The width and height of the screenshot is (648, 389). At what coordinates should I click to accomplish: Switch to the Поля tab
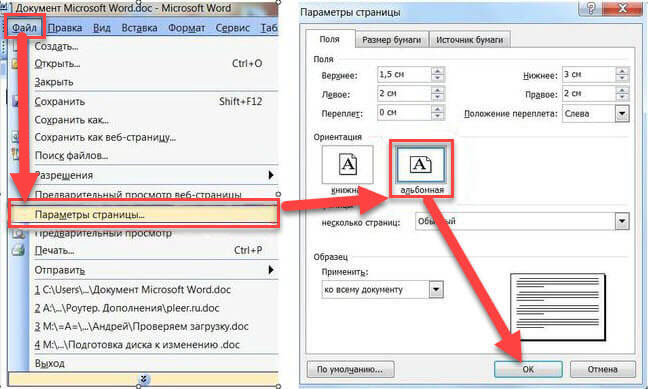(329, 39)
